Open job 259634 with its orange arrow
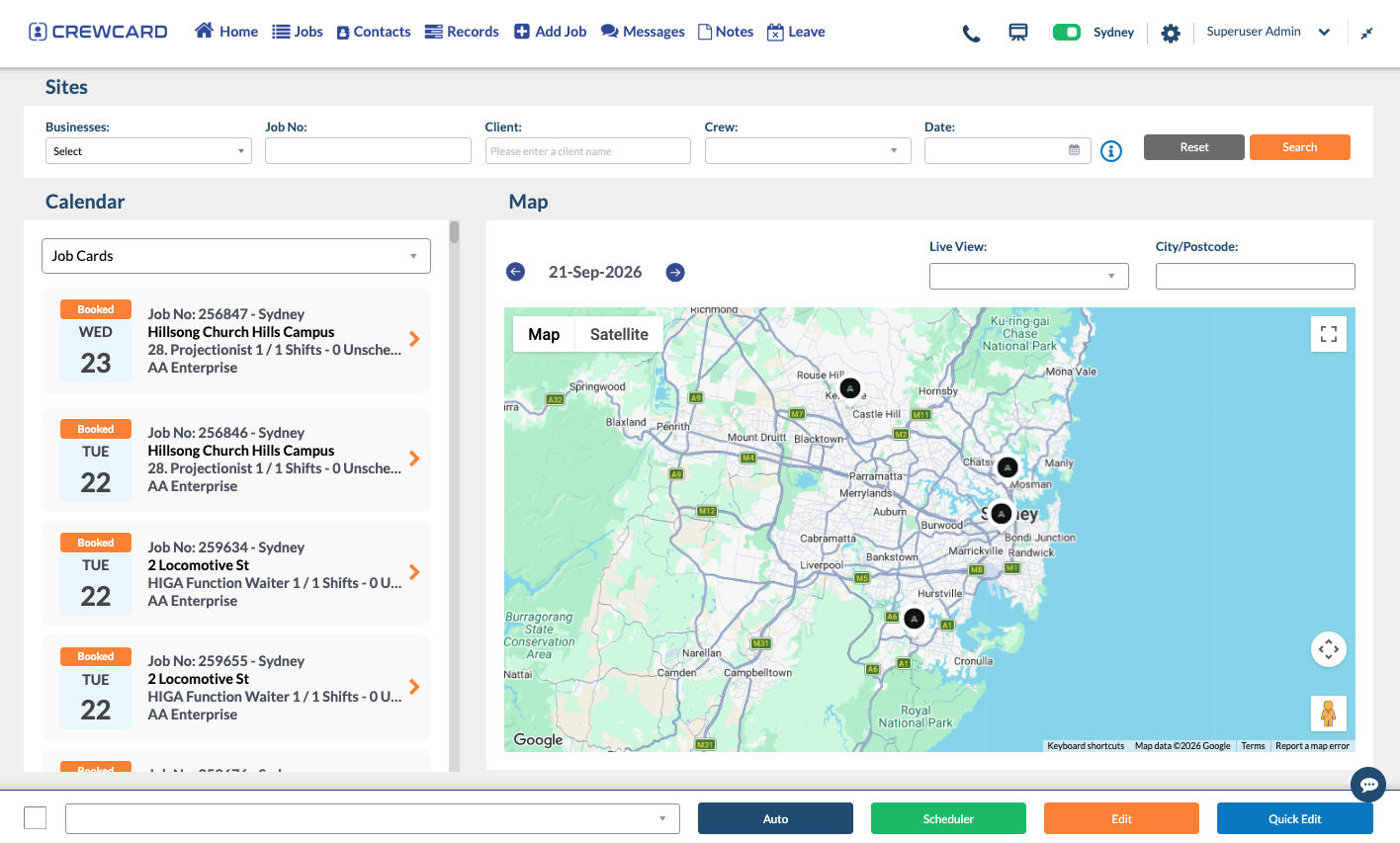Screen dimensions: 1400x843 (x=414, y=572)
